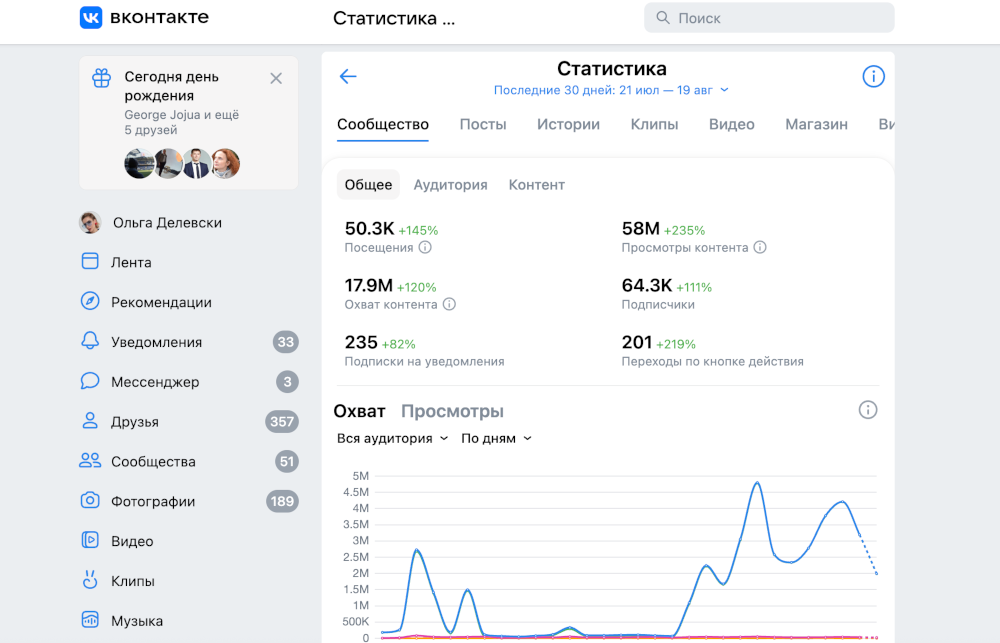Click the Фотографии camera icon
Screen dimensions: 1000x643
tap(90, 500)
